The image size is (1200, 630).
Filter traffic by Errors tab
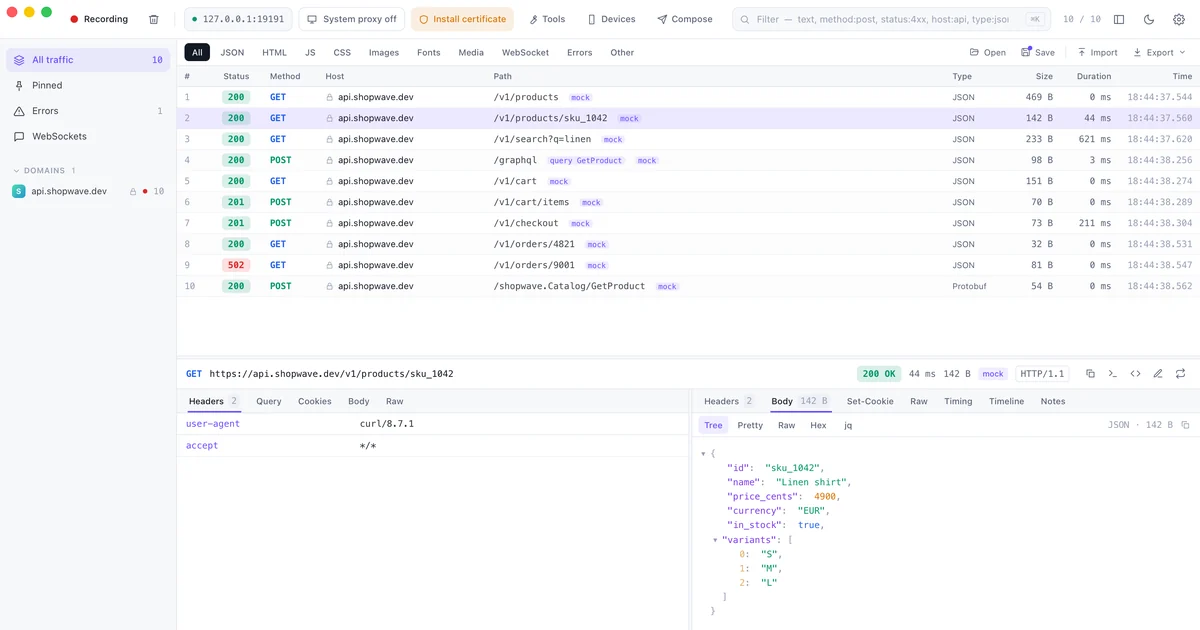click(x=579, y=52)
